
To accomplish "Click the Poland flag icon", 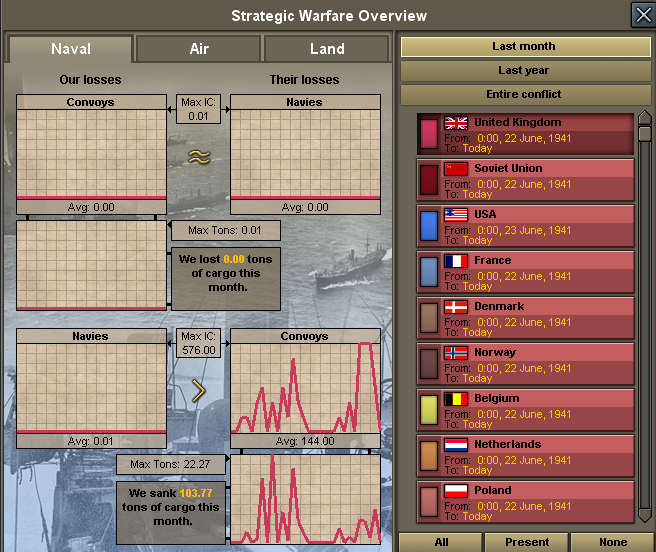I will (x=456, y=491).
